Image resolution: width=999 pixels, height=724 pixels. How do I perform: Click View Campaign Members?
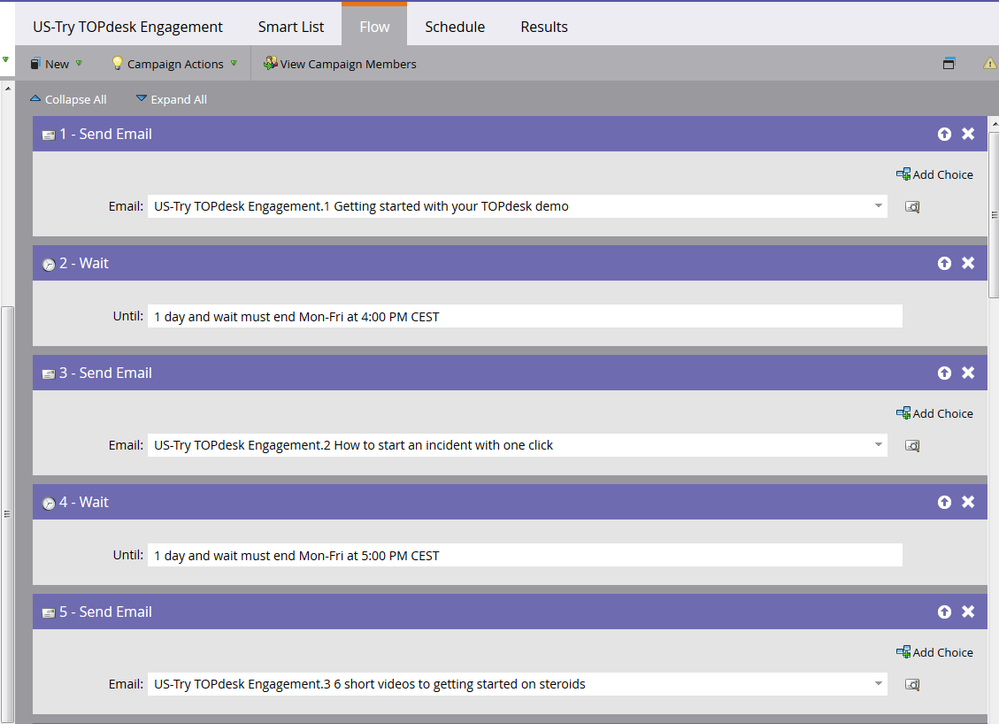point(340,64)
